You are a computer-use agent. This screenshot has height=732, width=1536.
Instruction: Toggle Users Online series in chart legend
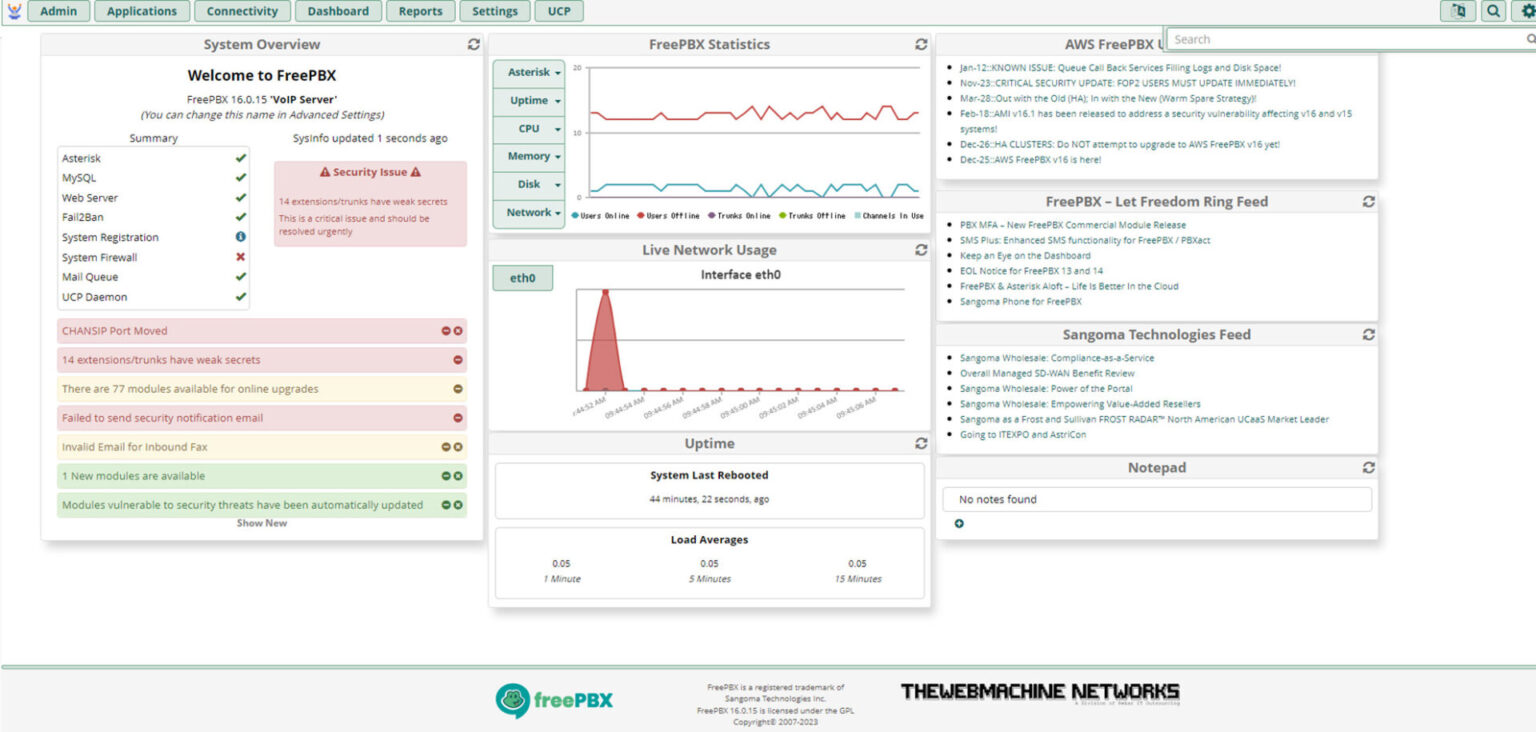(600, 216)
